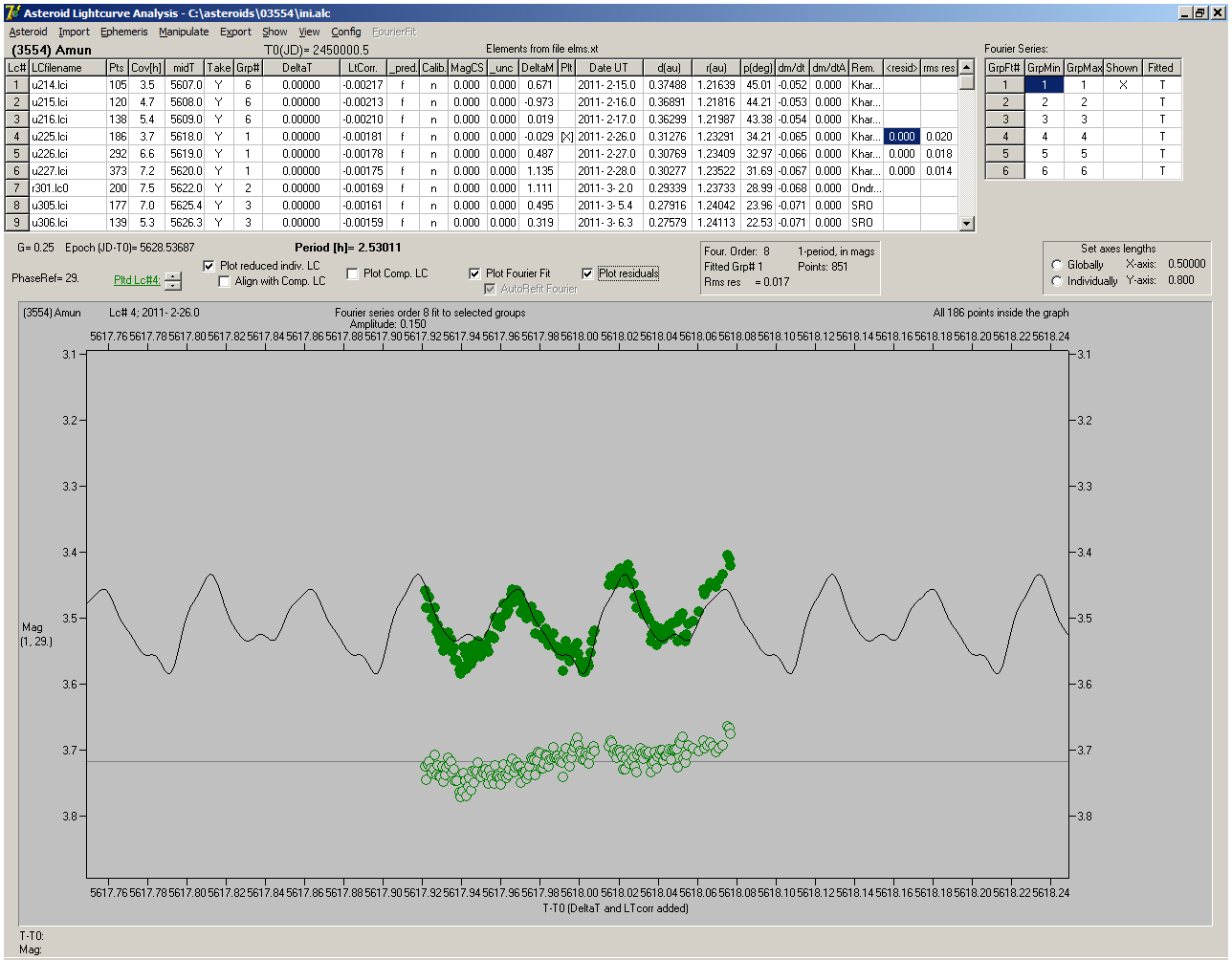
Task: Click the GrpMin column header
Action: [1045, 68]
